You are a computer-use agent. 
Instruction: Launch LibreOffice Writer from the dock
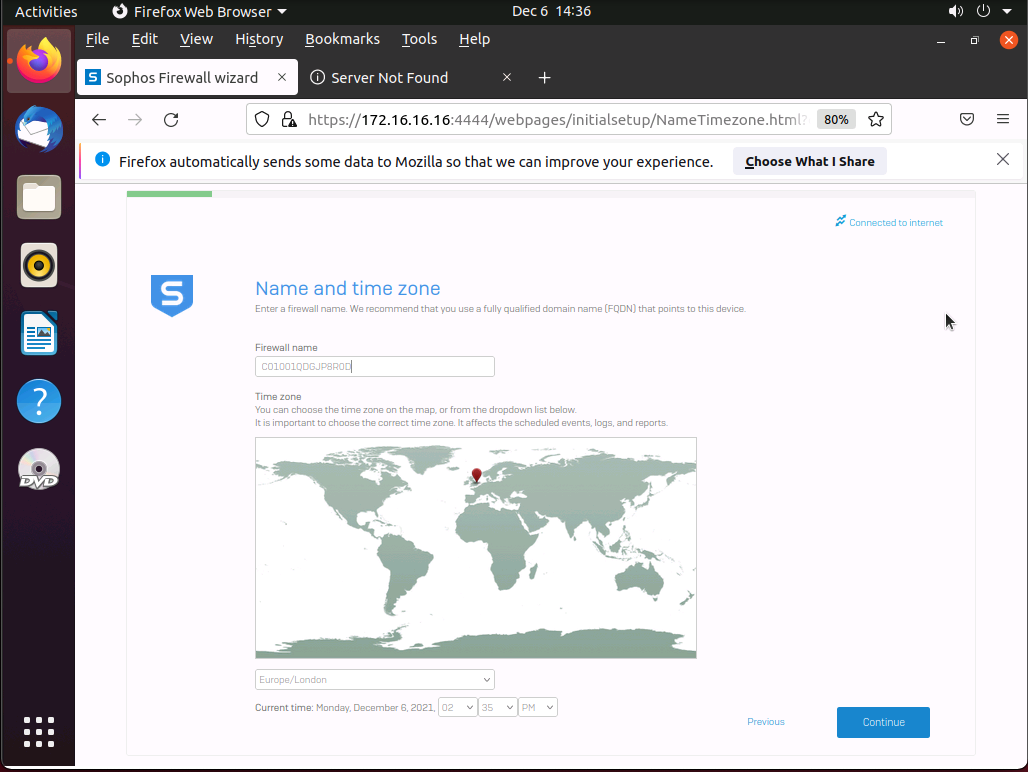click(39, 334)
